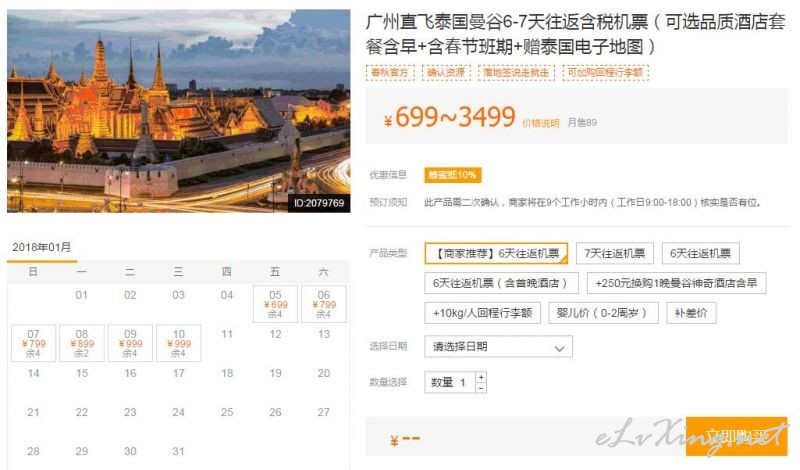
Task: Select January 08 with ¥899 price
Action: (82, 343)
